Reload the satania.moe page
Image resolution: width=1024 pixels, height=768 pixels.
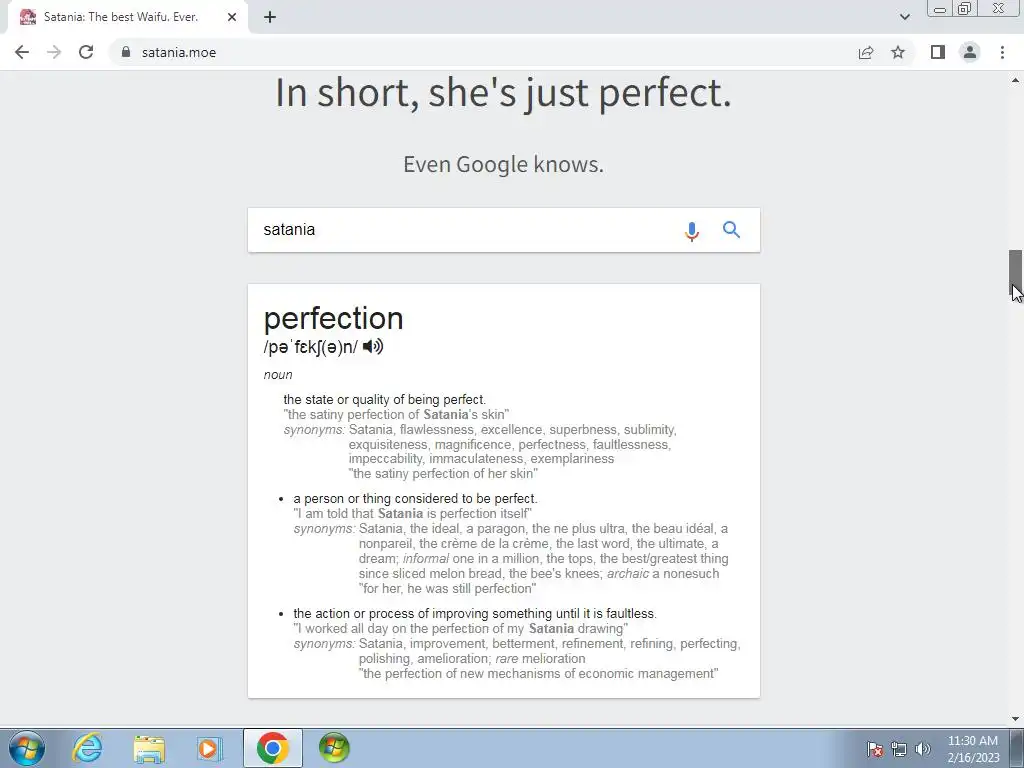(86, 52)
